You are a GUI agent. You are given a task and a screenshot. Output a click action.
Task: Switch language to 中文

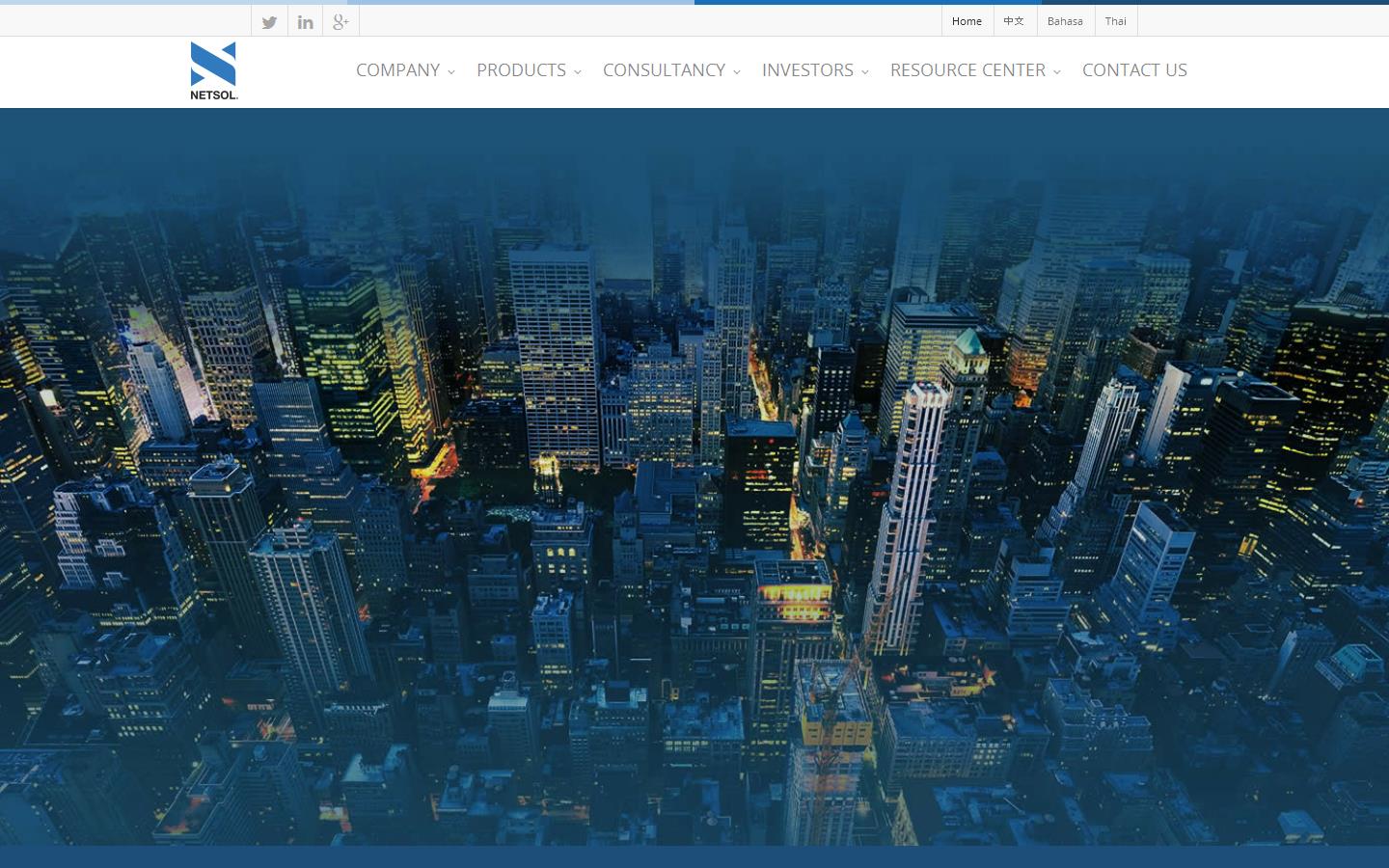pyautogui.click(x=1014, y=20)
